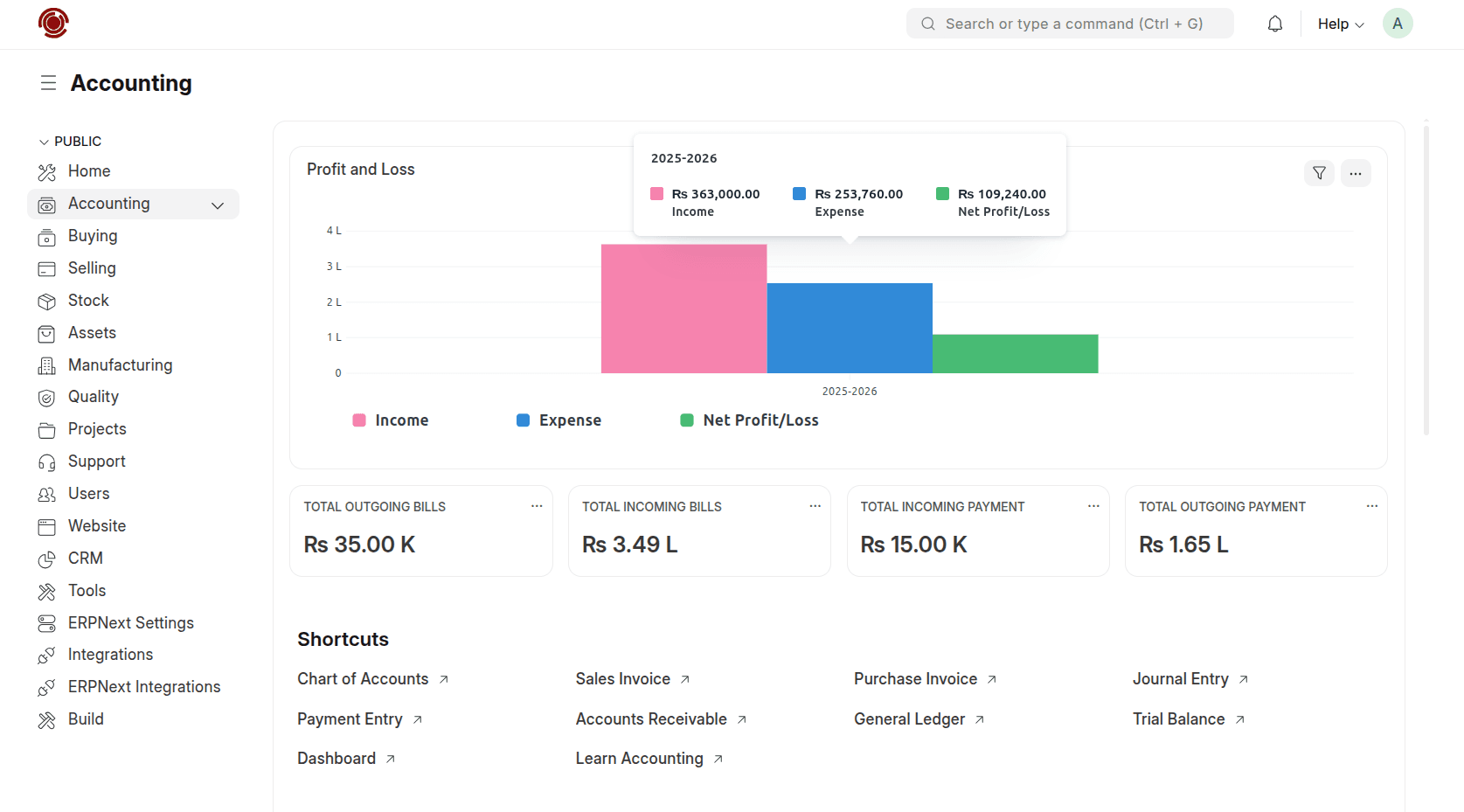The image size is (1464, 812).
Task: Open the Trial Balance shortcut
Action: [x=1178, y=718]
